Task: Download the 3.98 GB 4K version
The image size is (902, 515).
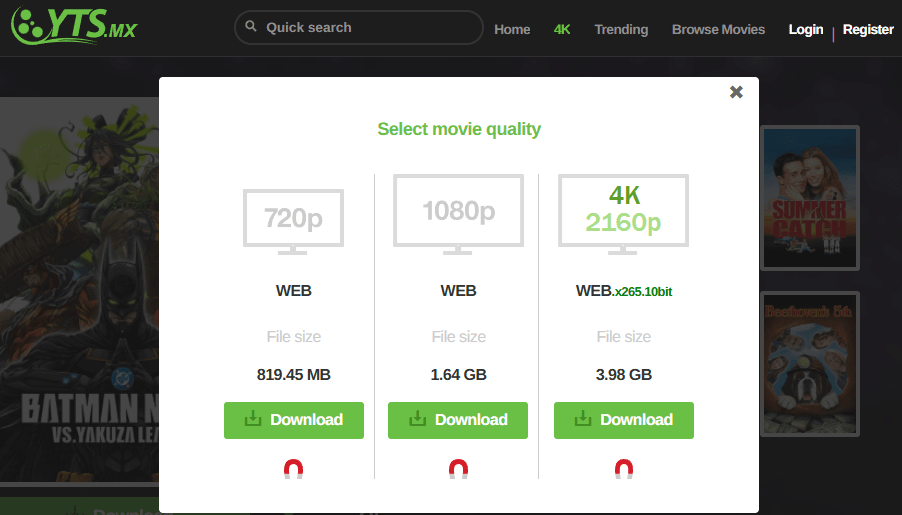Action: pos(624,420)
